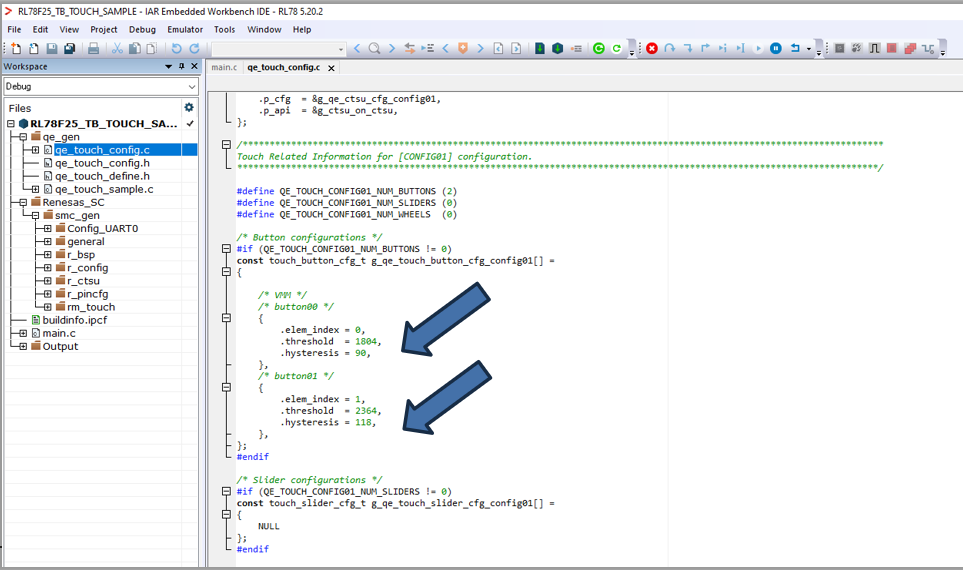This screenshot has width=963, height=570.
Task: Toggle the button00 code fold marker
Action: [227, 318]
